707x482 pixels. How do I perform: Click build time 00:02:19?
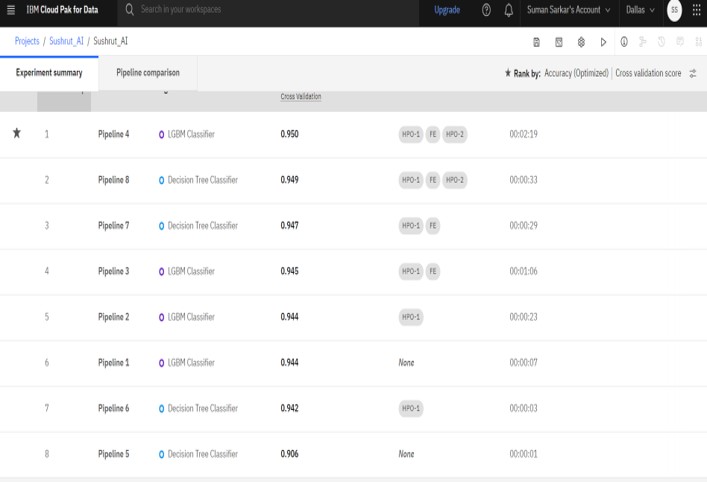[523, 134]
